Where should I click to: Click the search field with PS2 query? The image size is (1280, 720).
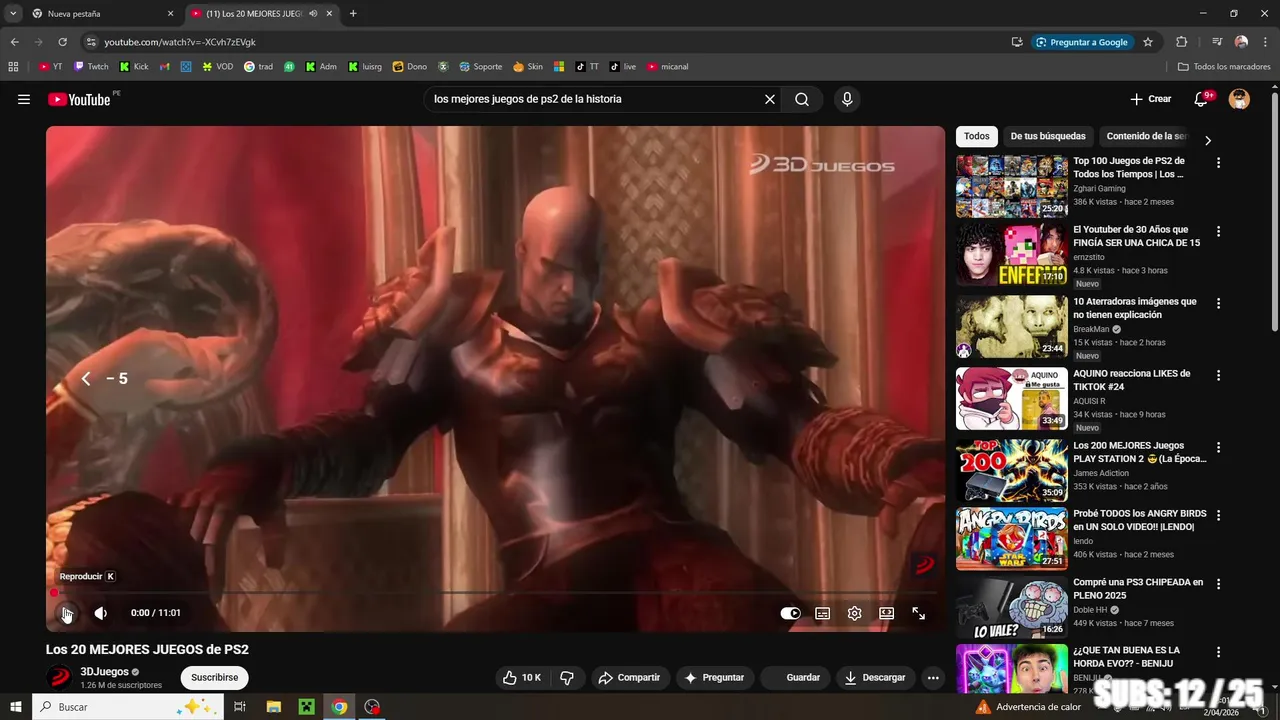click(x=593, y=99)
